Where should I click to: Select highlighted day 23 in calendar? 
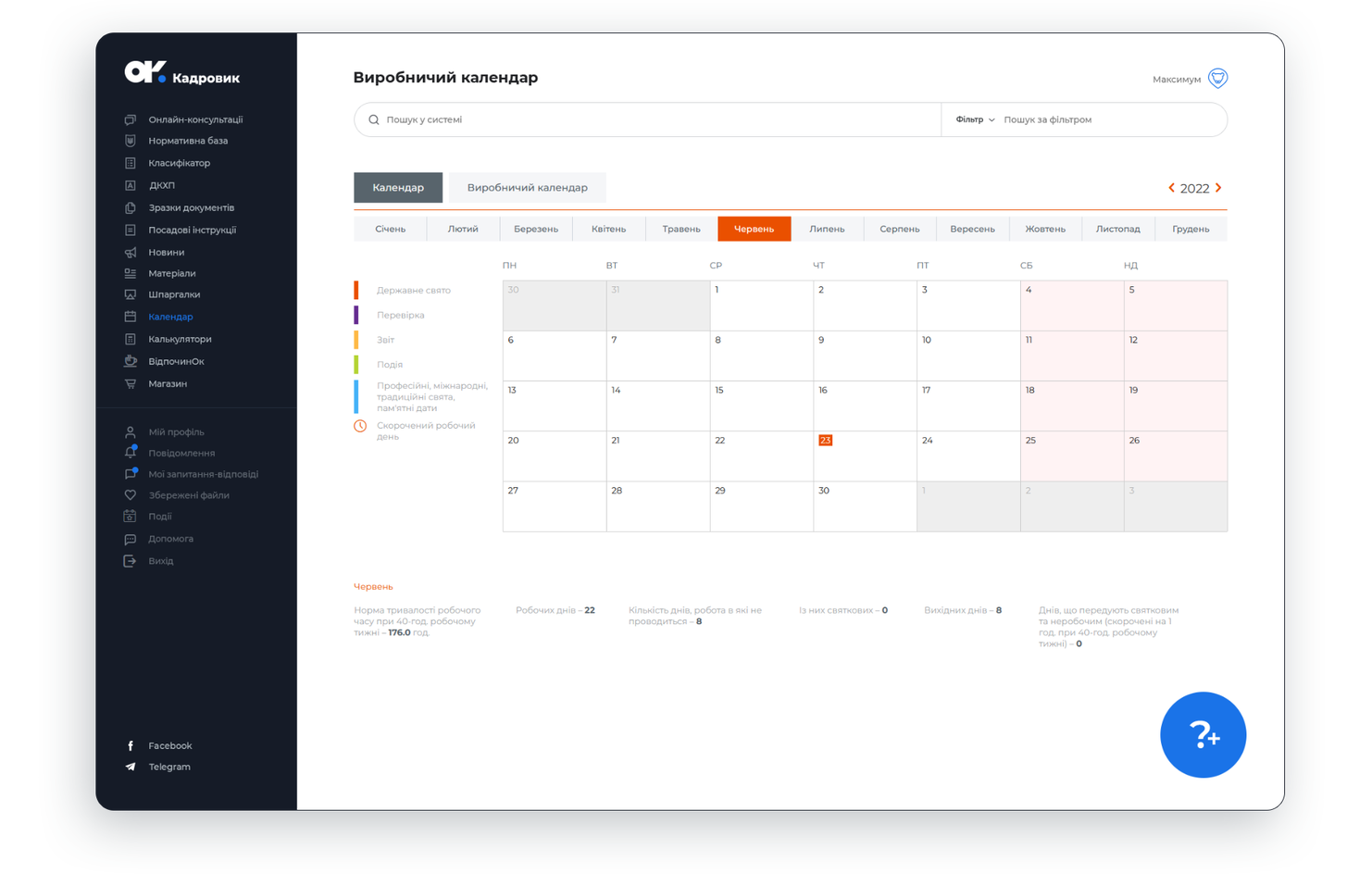click(825, 441)
